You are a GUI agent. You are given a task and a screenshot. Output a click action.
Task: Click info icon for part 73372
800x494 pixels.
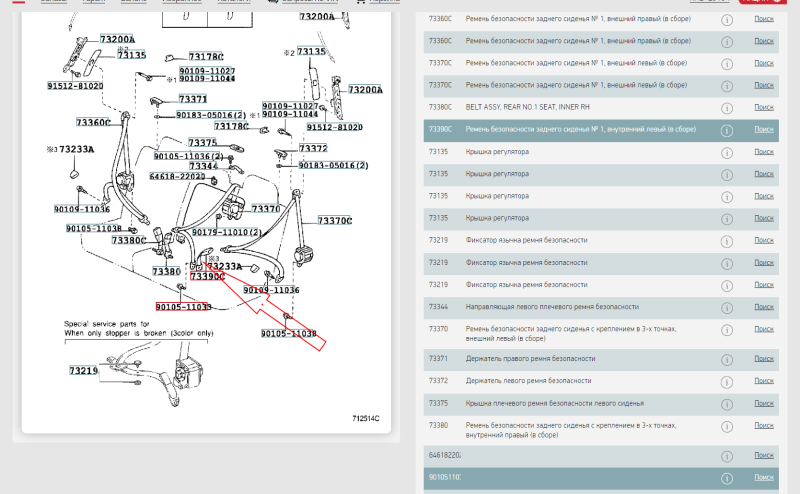click(727, 381)
